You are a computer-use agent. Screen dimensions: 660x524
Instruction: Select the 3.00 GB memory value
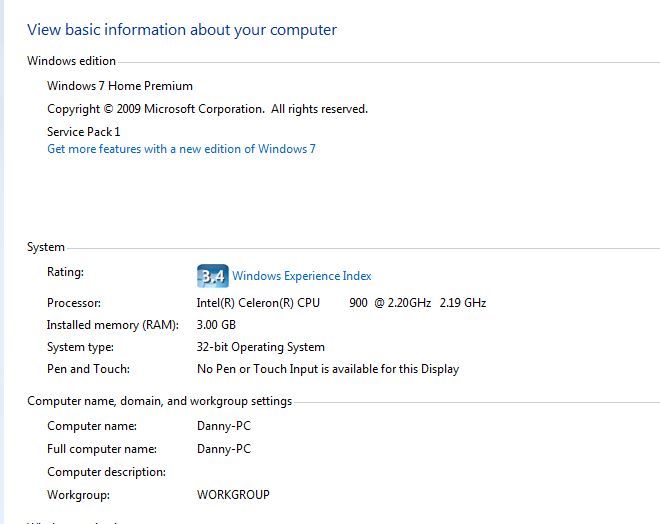click(x=216, y=325)
